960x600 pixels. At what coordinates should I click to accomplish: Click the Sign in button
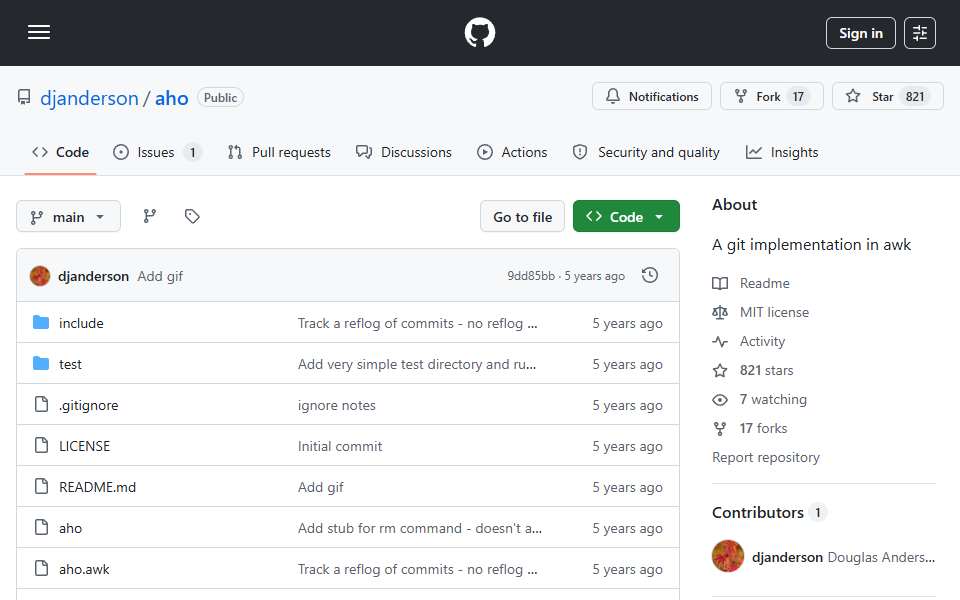pos(860,33)
